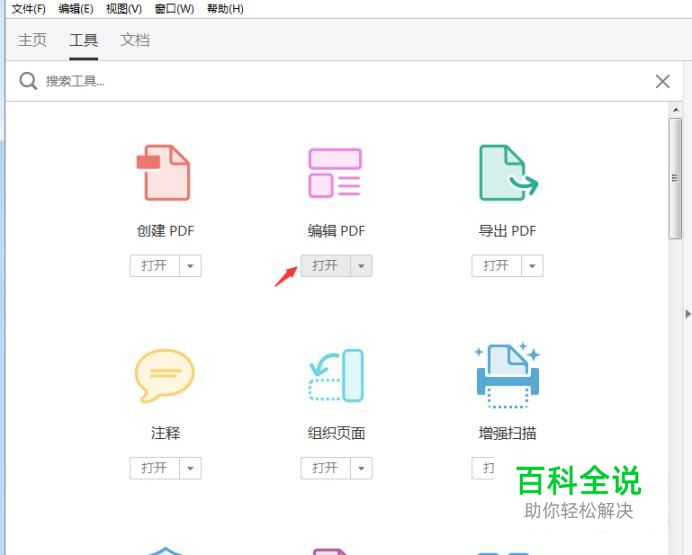This screenshot has width=692, height=555.
Task: Expand dropdown arrow next to 组织页面 打开
Action: tap(361, 468)
